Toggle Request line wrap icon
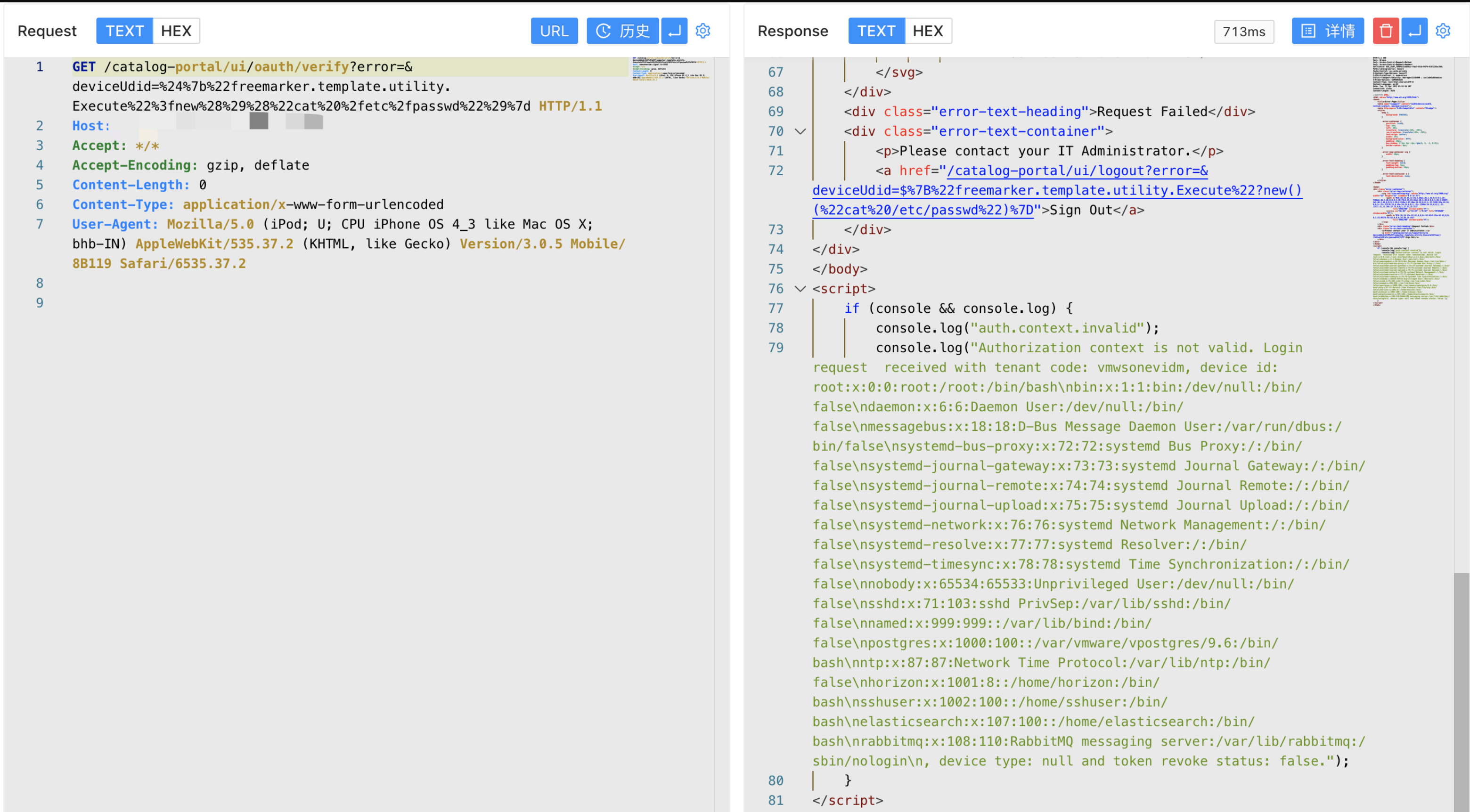Viewport: 1470px width, 812px height. tap(674, 31)
